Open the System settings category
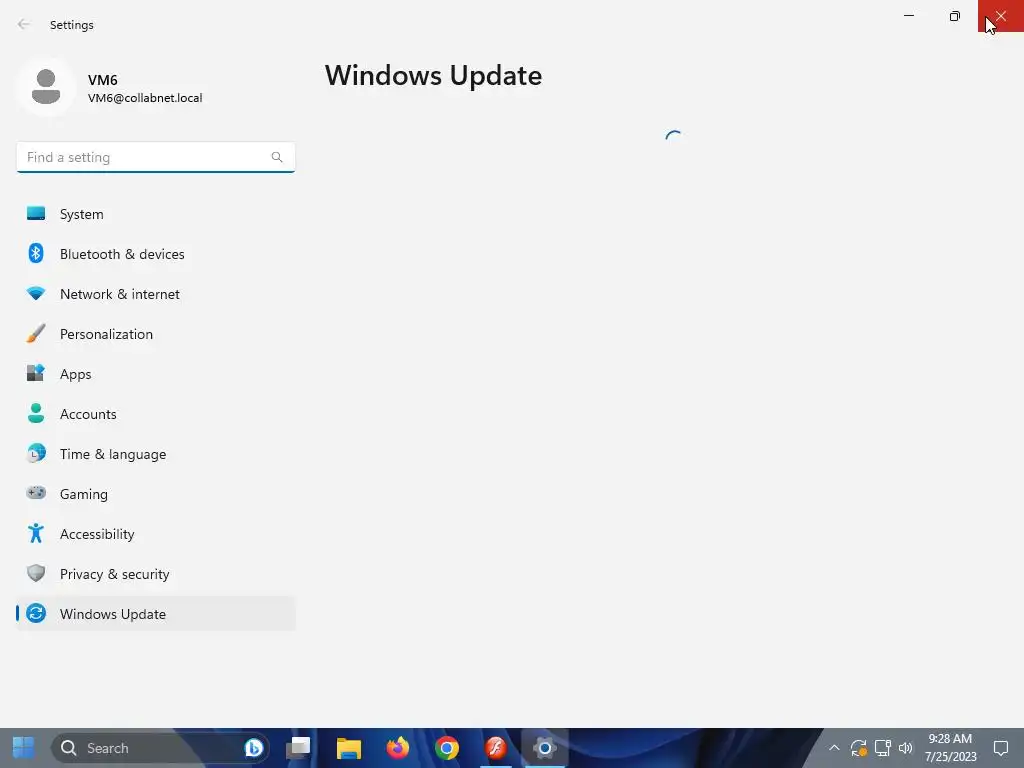 click(155, 214)
